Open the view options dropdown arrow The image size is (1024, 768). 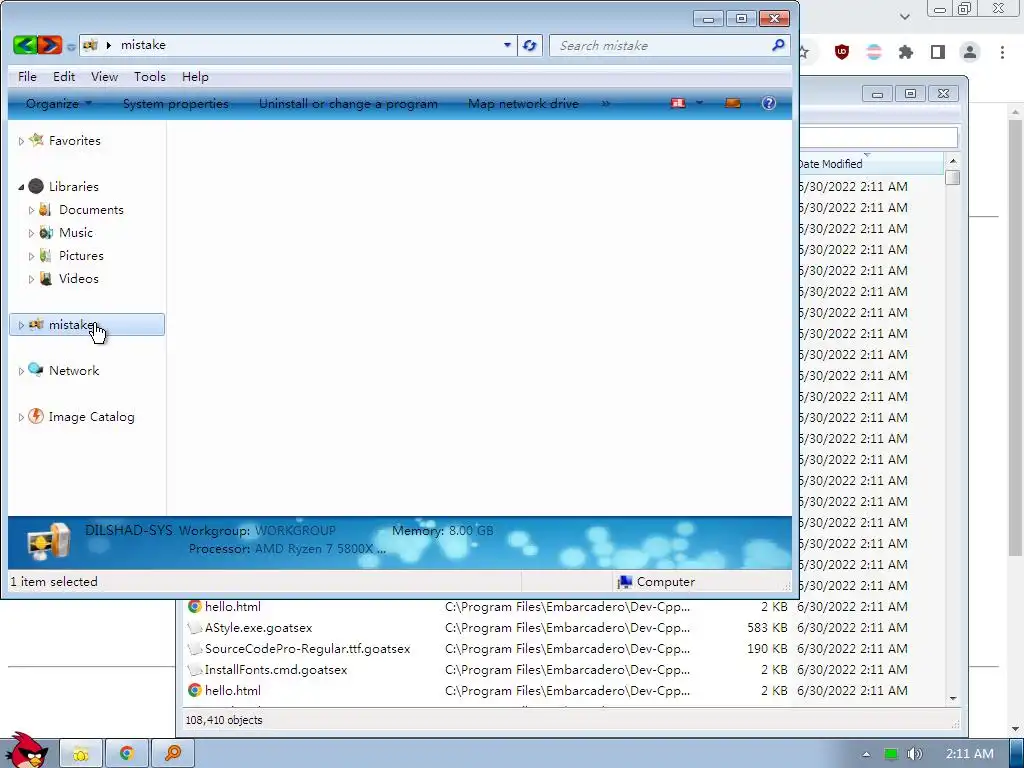tap(699, 103)
